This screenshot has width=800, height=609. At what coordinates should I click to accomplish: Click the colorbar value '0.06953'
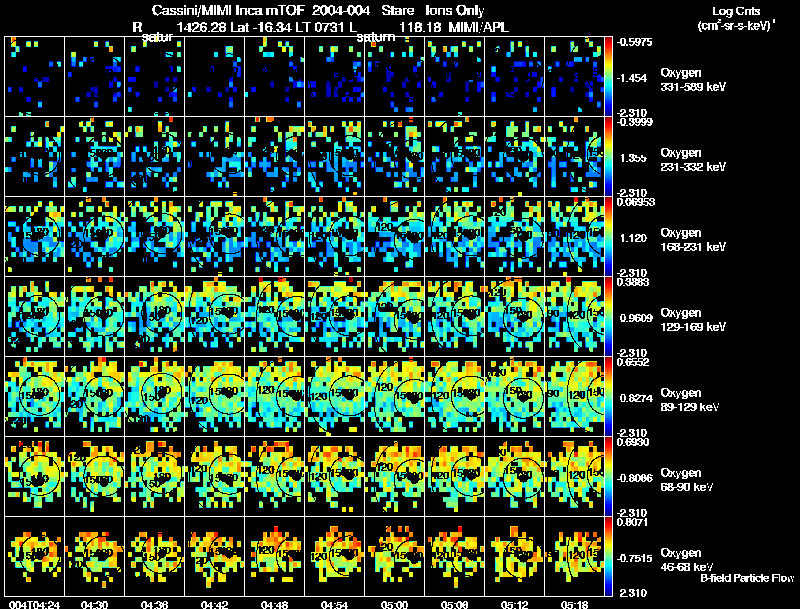pyautogui.click(x=636, y=202)
